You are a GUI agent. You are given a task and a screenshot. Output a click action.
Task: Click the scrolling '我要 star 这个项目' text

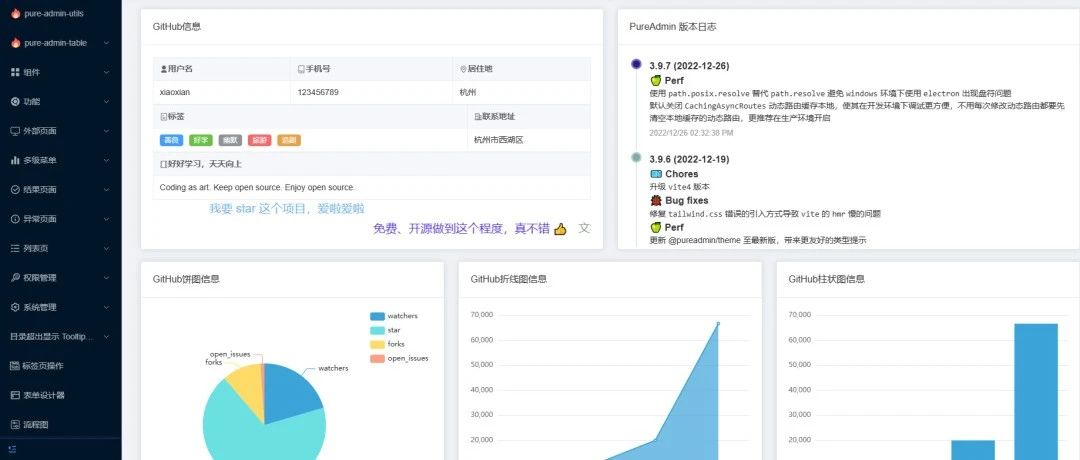(x=287, y=209)
